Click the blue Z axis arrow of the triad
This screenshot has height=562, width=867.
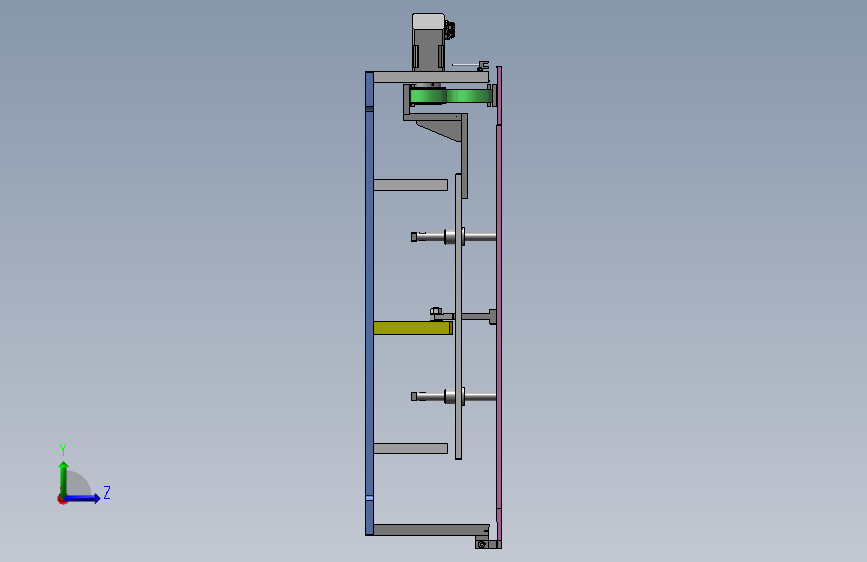tap(83, 498)
